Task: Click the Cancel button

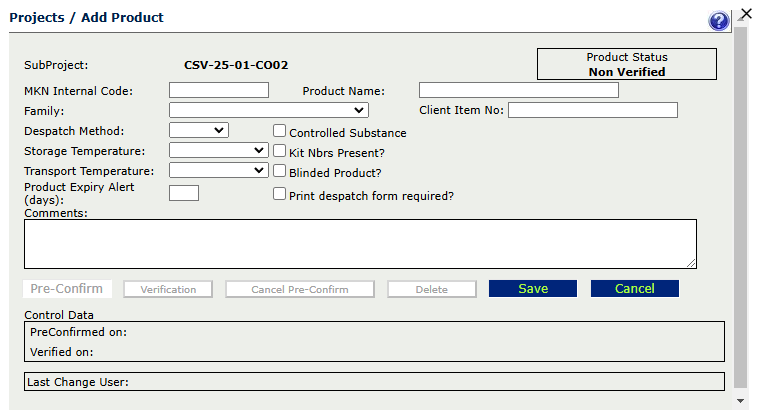Action: click(x=635, y=289)
